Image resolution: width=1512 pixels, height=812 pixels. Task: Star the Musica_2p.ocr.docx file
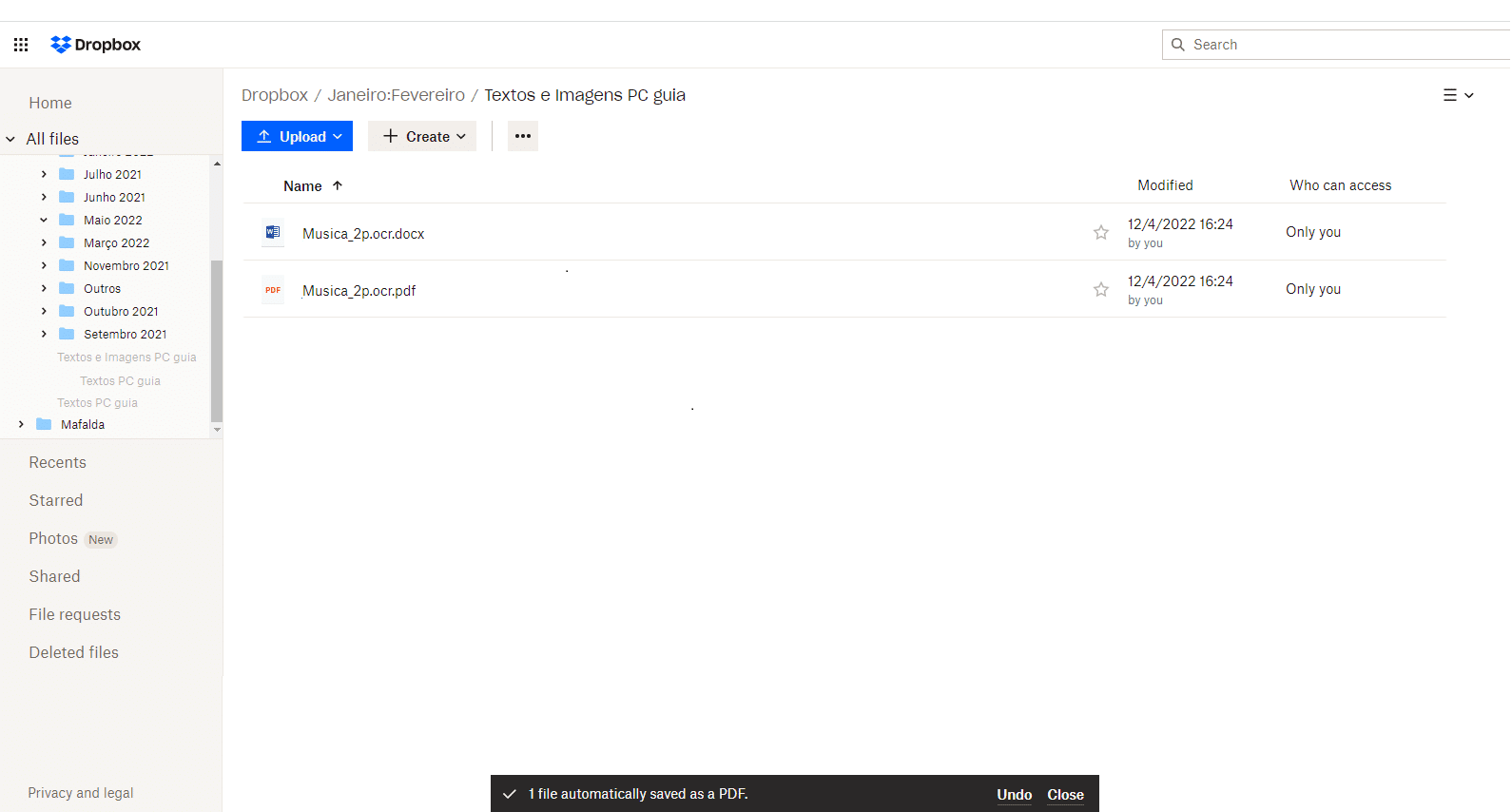click(1101, 232)
